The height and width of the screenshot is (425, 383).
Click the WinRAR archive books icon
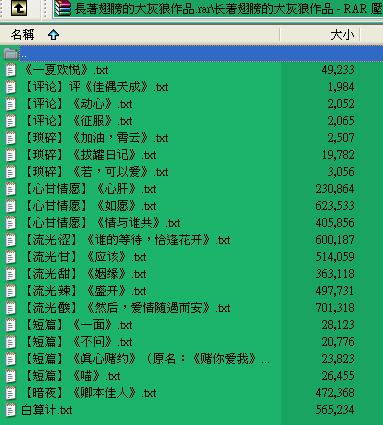[x=63, y=8]
